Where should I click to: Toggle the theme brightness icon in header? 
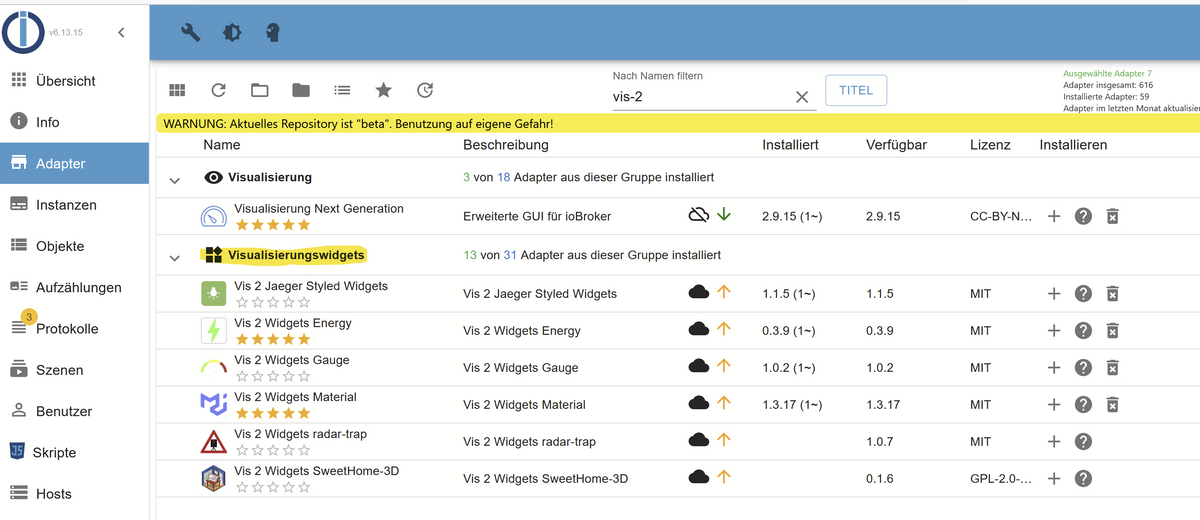coord(232,33)
